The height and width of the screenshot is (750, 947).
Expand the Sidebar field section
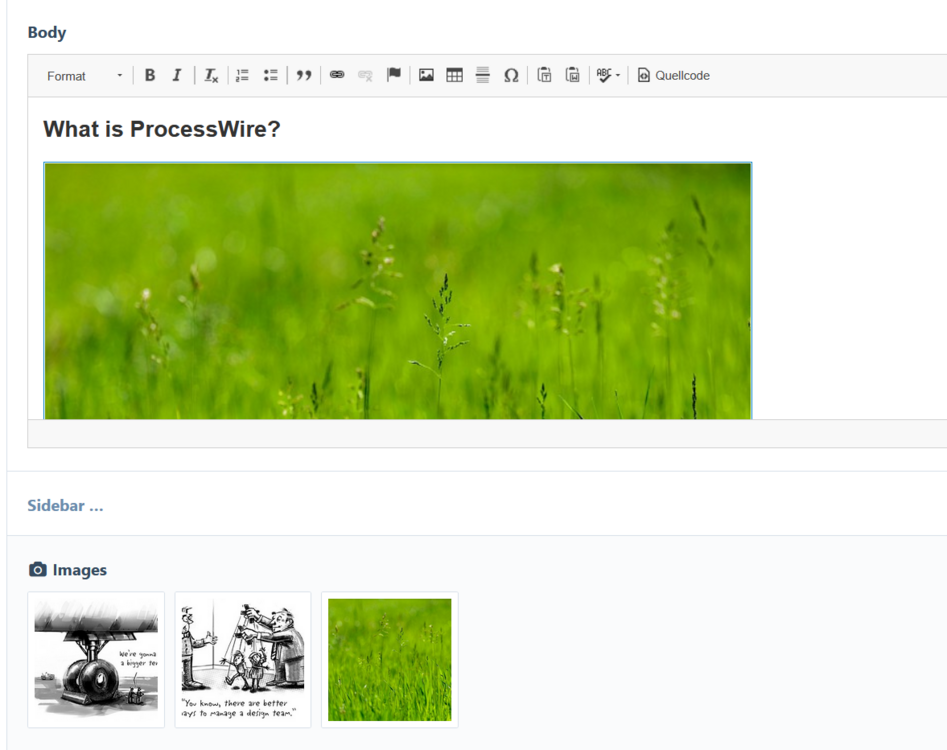pos(65,505)
